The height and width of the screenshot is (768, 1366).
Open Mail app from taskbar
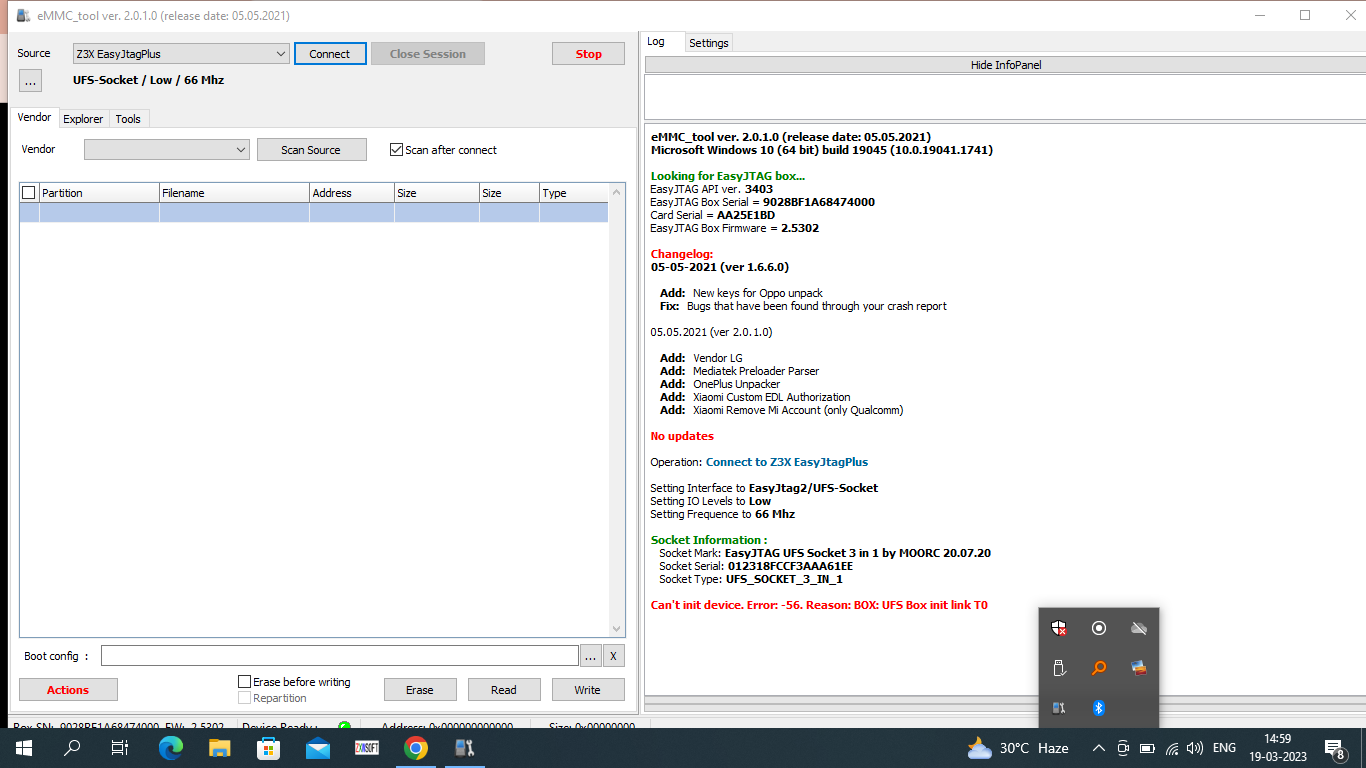pyautogui.click(x=318, y=748)
